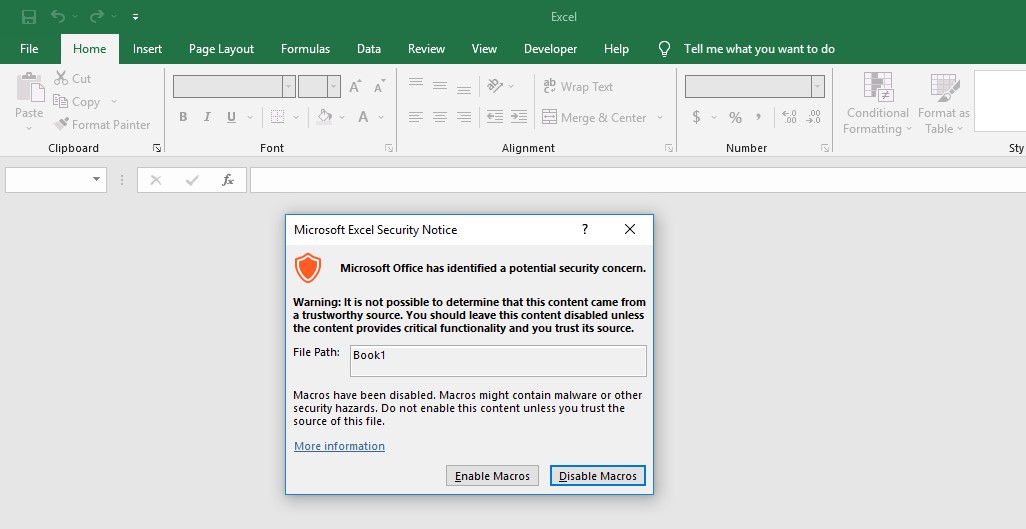The height and width of the screenshot is (529, 1026).
Task: Click the Copy button
Action: 77,101
